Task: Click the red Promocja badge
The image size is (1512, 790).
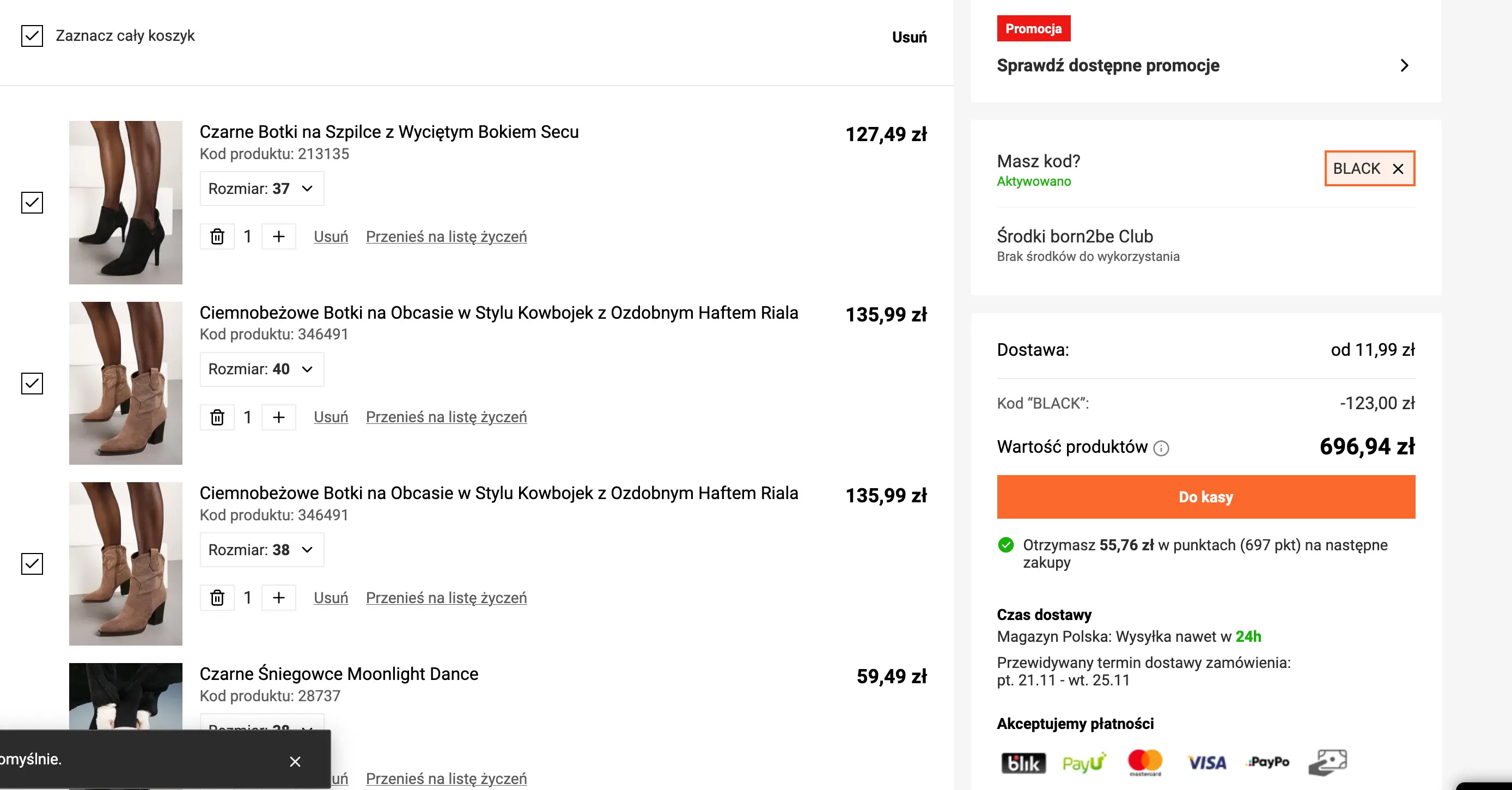Action: click(x=1033, y=28)
